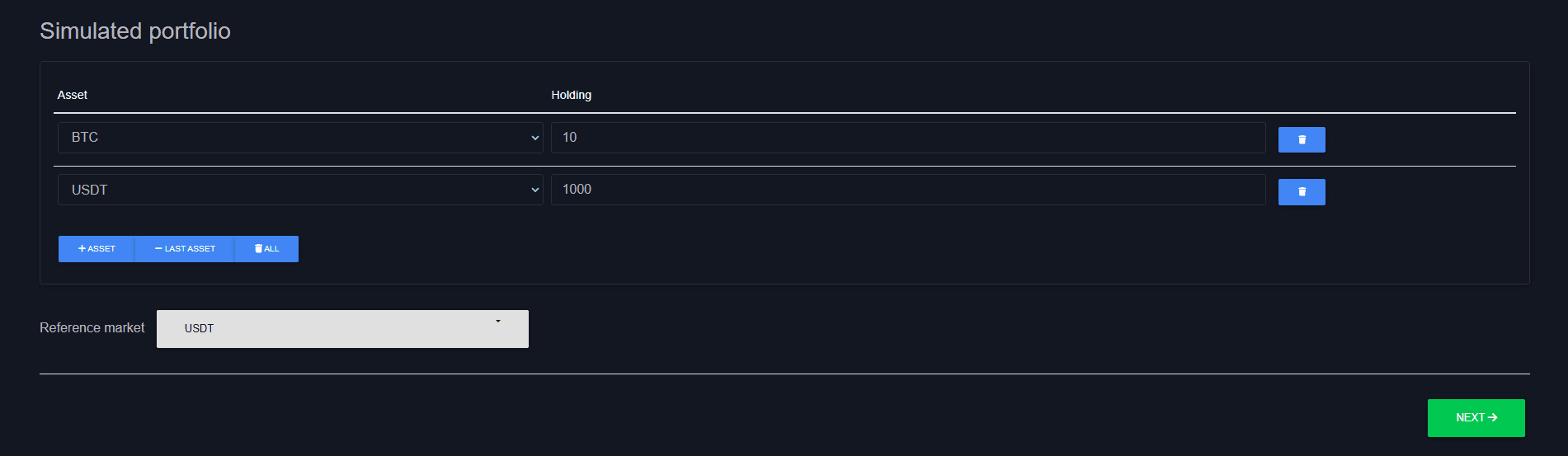
Task: Click the Holding column header
Action: 571,95
